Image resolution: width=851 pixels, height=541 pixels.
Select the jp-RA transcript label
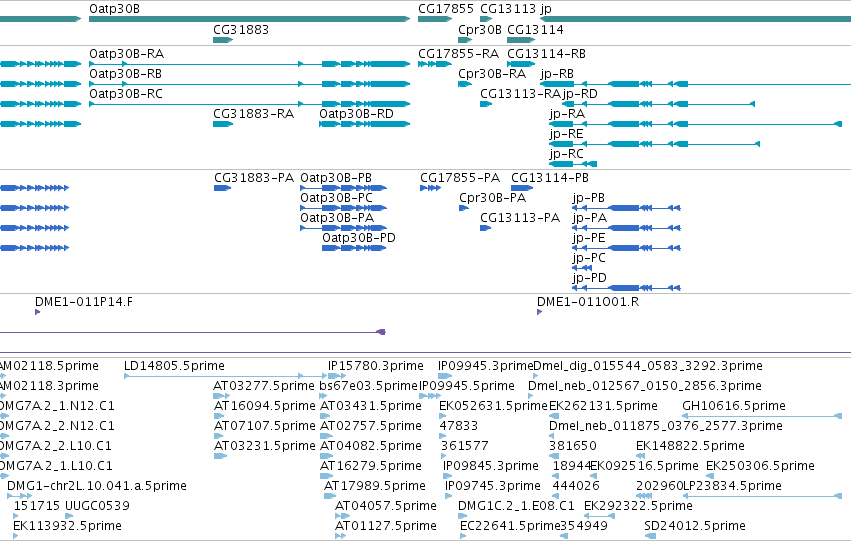[x=567, y=114]
